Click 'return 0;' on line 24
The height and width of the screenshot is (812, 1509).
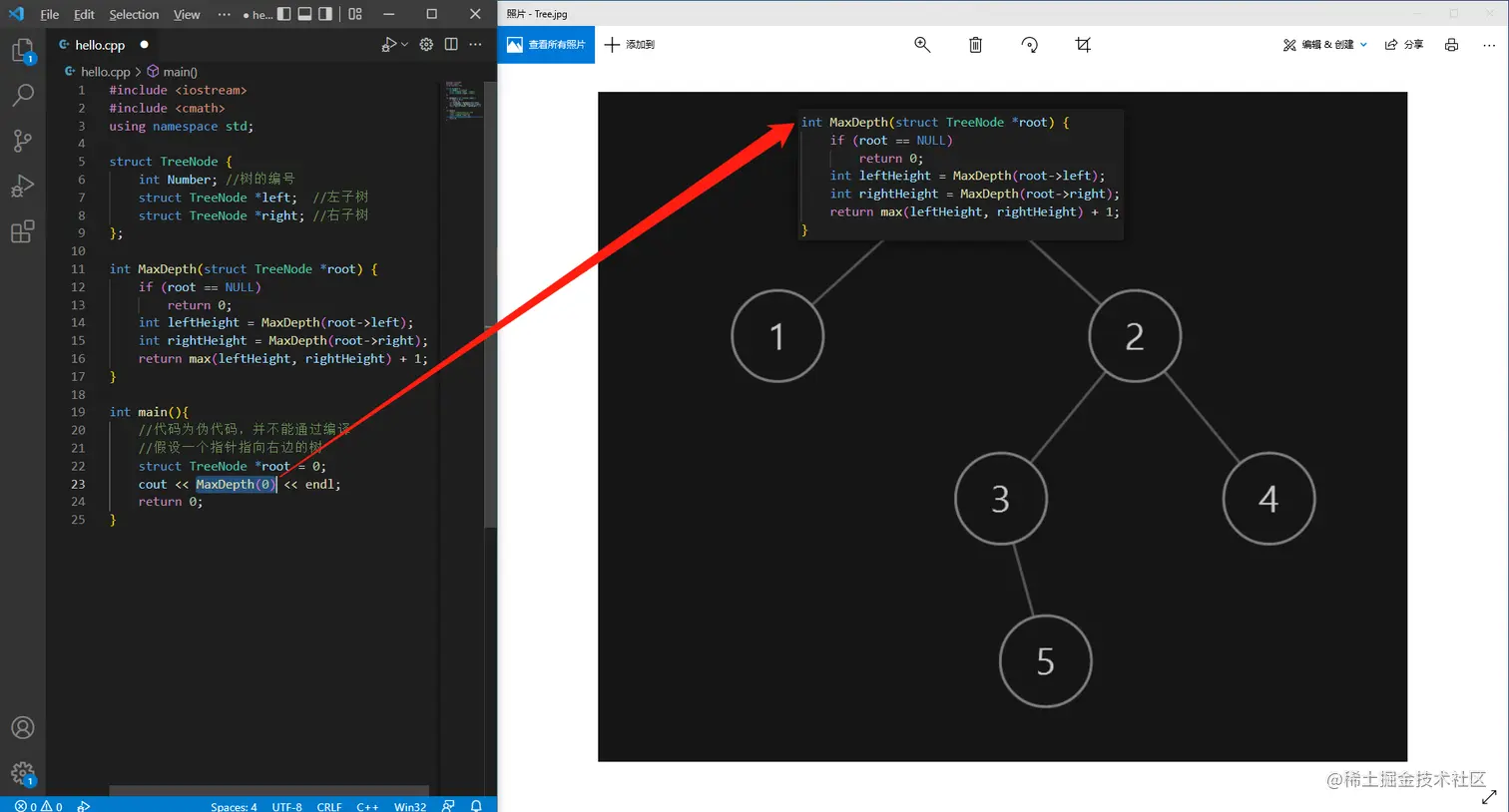tap(171, 502)
